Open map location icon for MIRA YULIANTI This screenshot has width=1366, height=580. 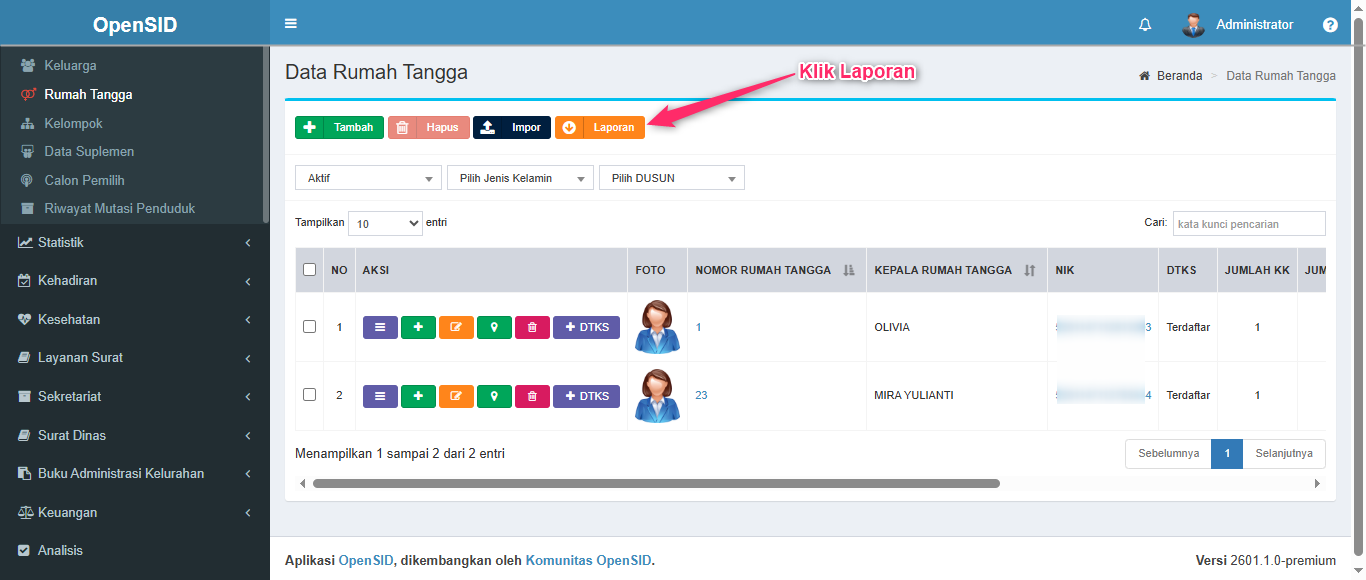(x=494, y=396)
